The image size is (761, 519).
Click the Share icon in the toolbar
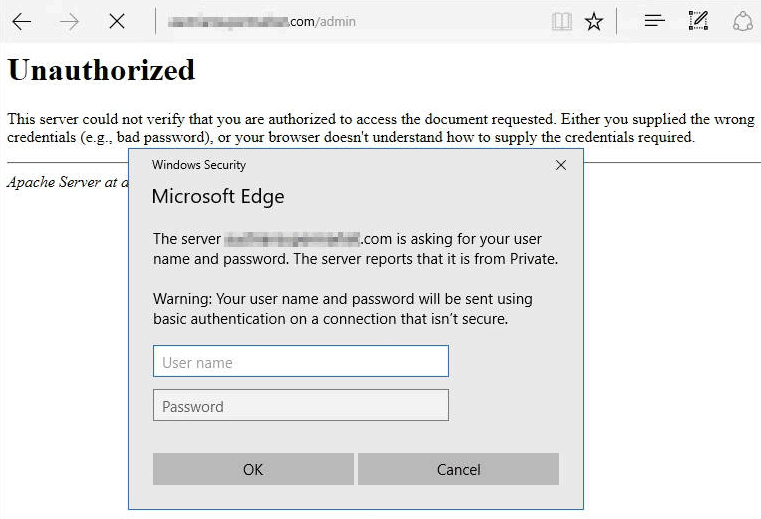(x=742, y=21)
